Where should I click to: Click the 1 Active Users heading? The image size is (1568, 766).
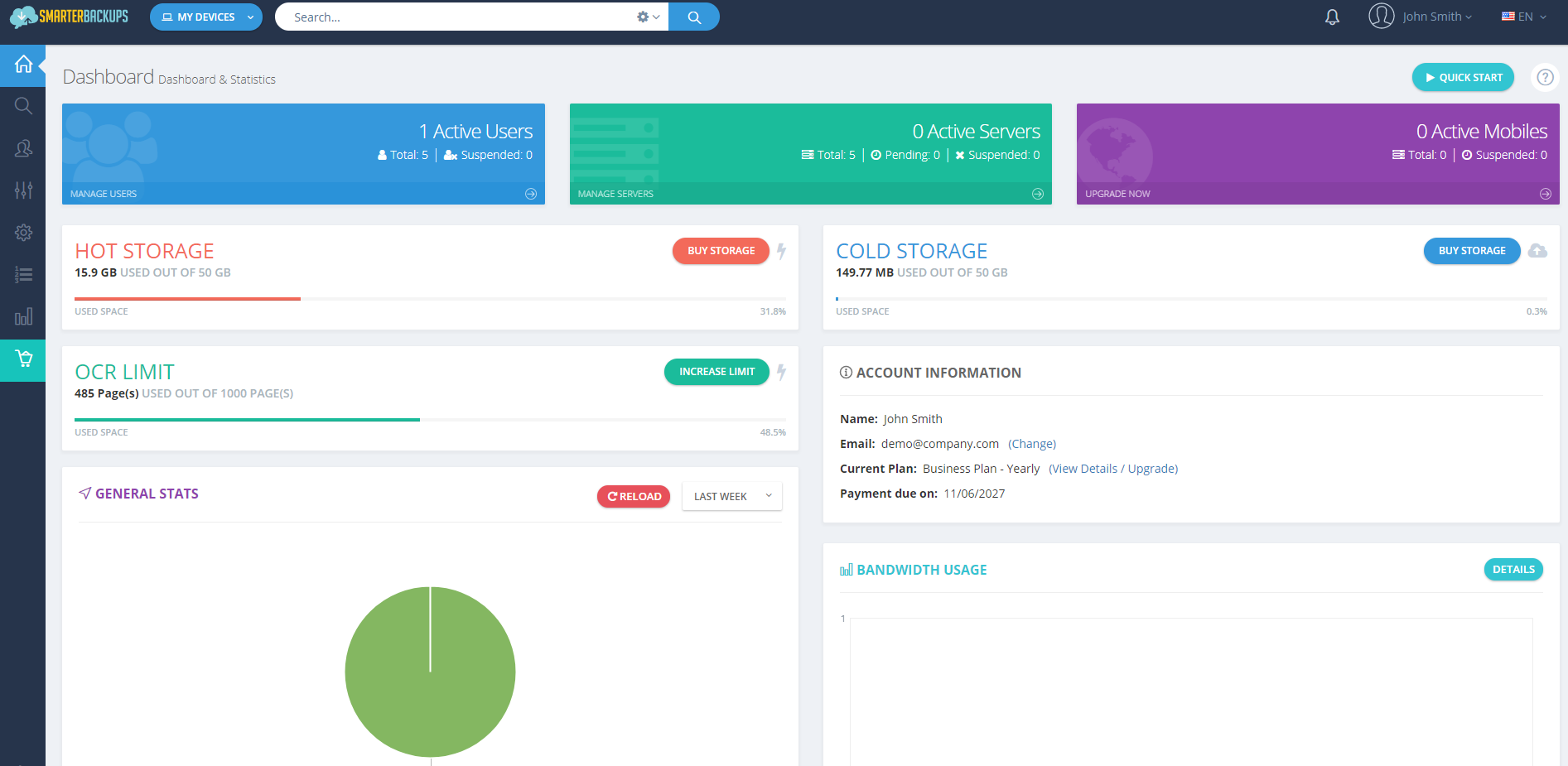pyautogui.click(x=475, y=132)
